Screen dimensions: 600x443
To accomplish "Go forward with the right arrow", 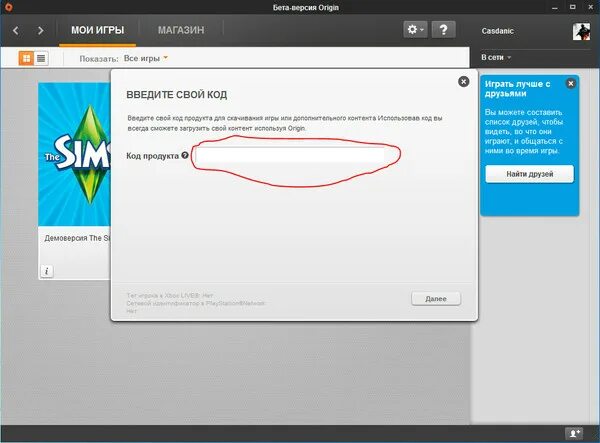I will tap(40, 30).
